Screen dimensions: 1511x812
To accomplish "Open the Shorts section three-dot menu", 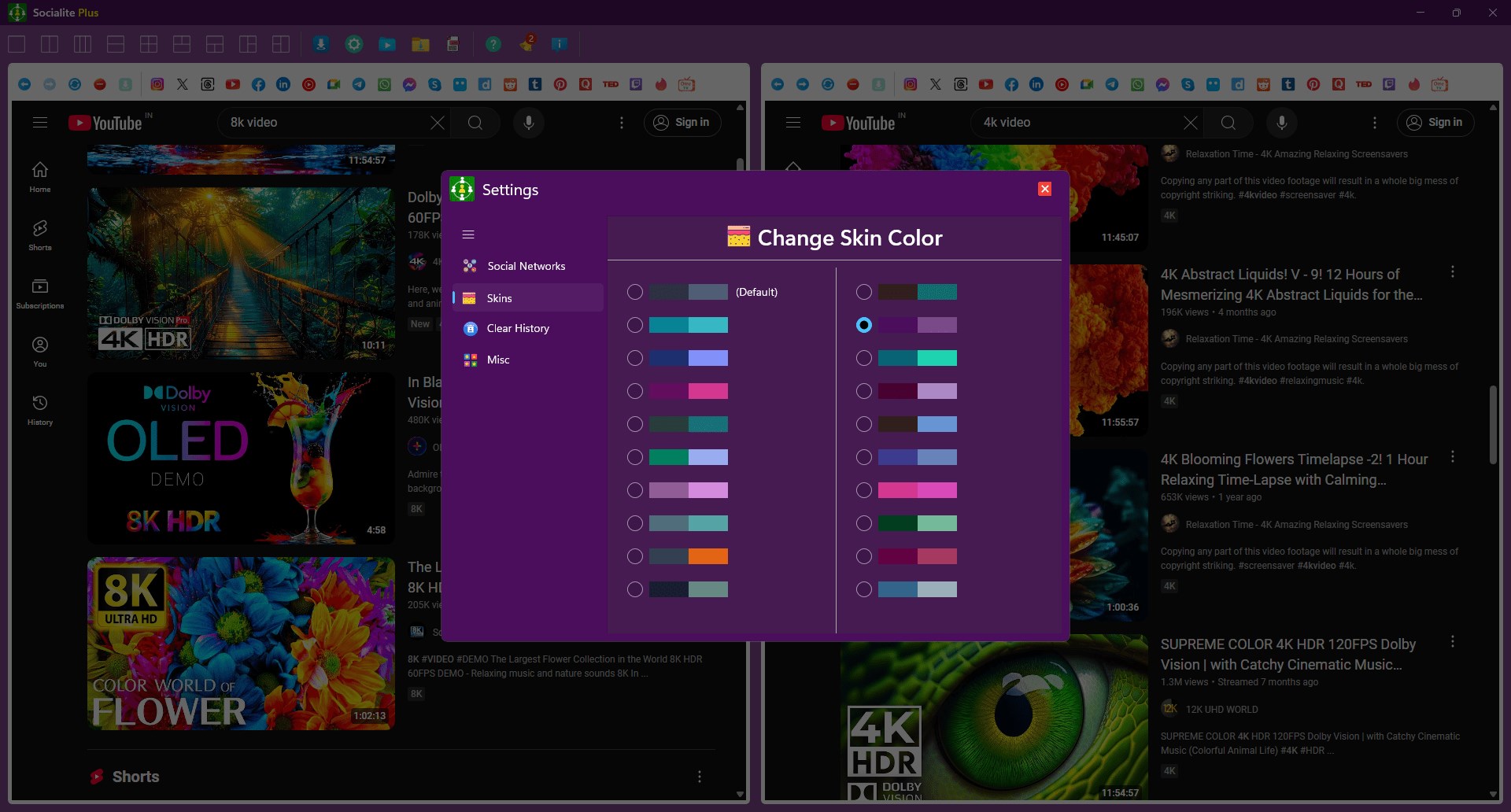I will click(700, 777).
